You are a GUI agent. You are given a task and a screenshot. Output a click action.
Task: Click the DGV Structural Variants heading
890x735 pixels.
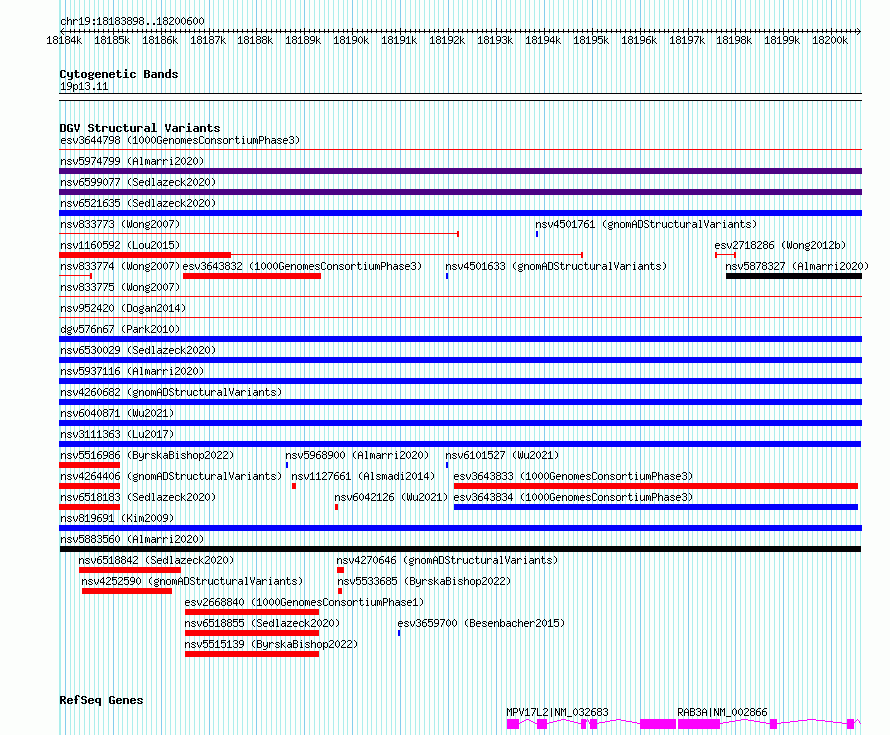point(140,128)
